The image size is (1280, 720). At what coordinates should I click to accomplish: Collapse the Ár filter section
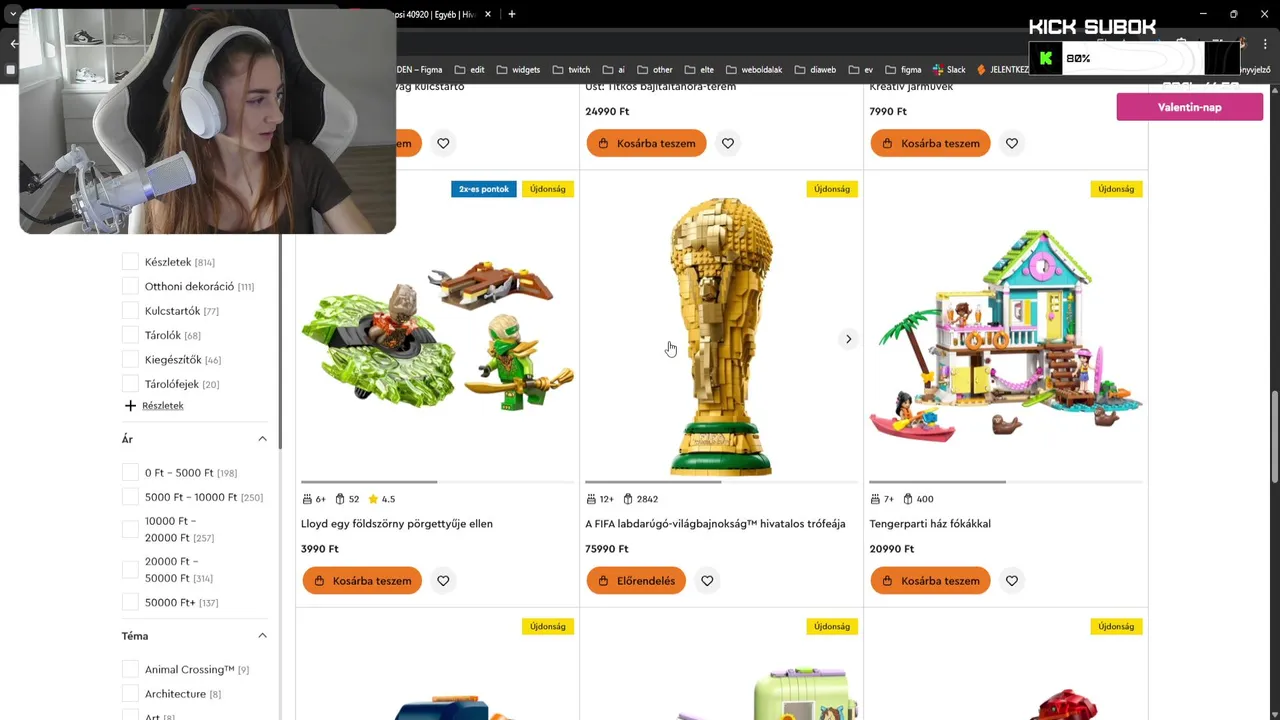pyautogui.click(x=262, y=439)
